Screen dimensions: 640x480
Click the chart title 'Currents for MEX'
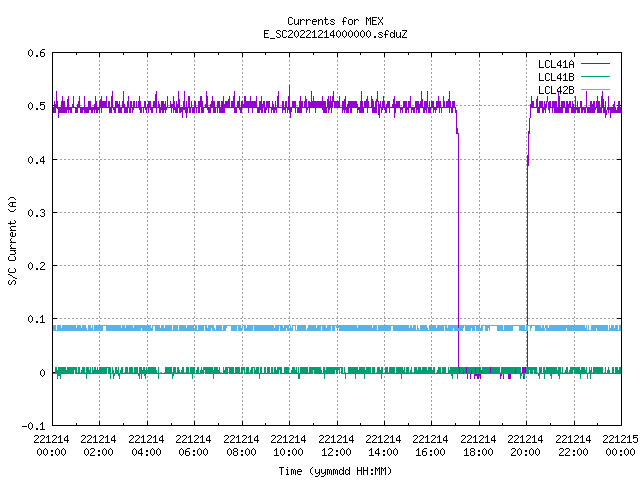[x=335, y=21]
